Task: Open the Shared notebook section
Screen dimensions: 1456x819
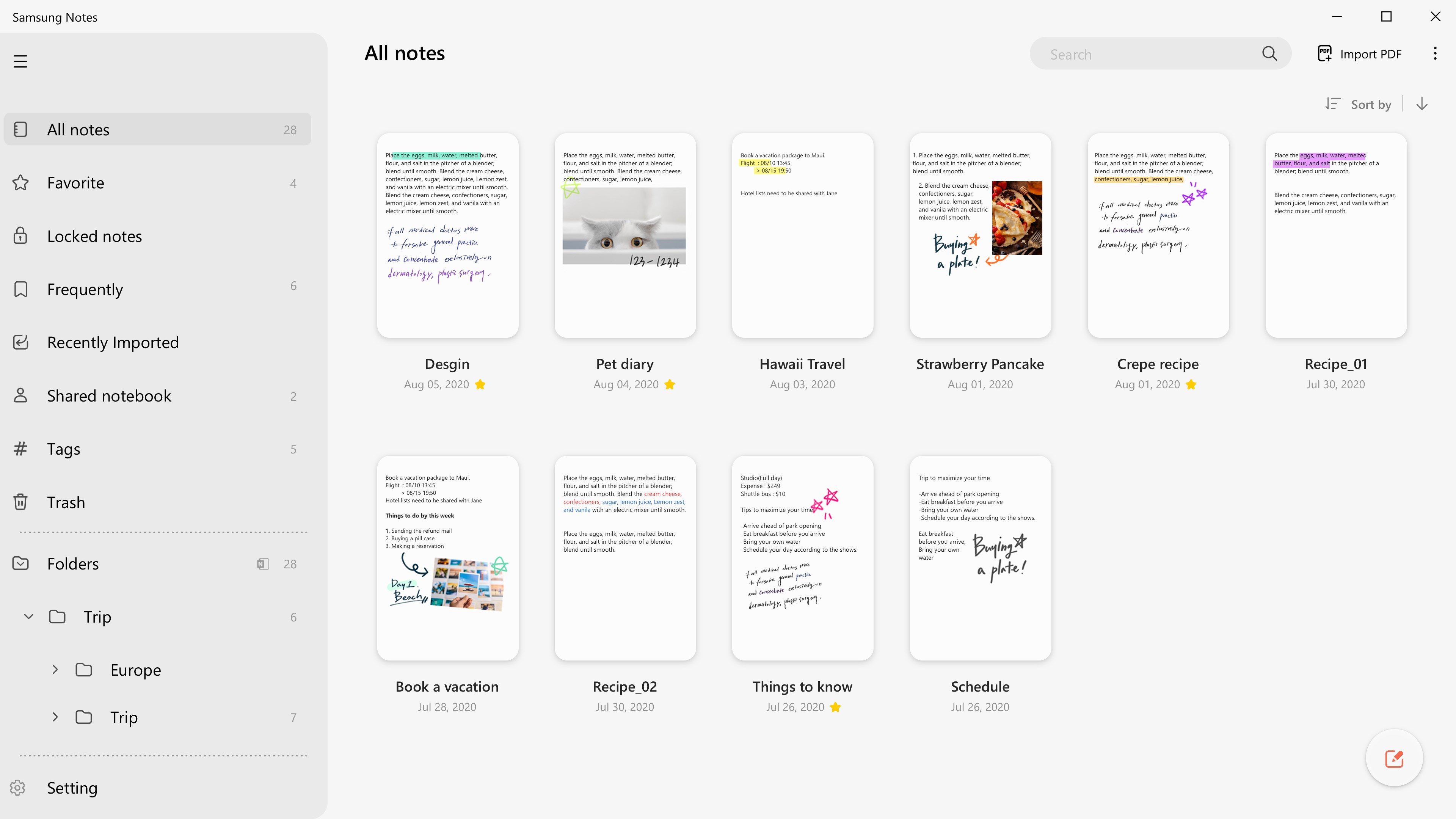Action: click(x=108, y=395)
